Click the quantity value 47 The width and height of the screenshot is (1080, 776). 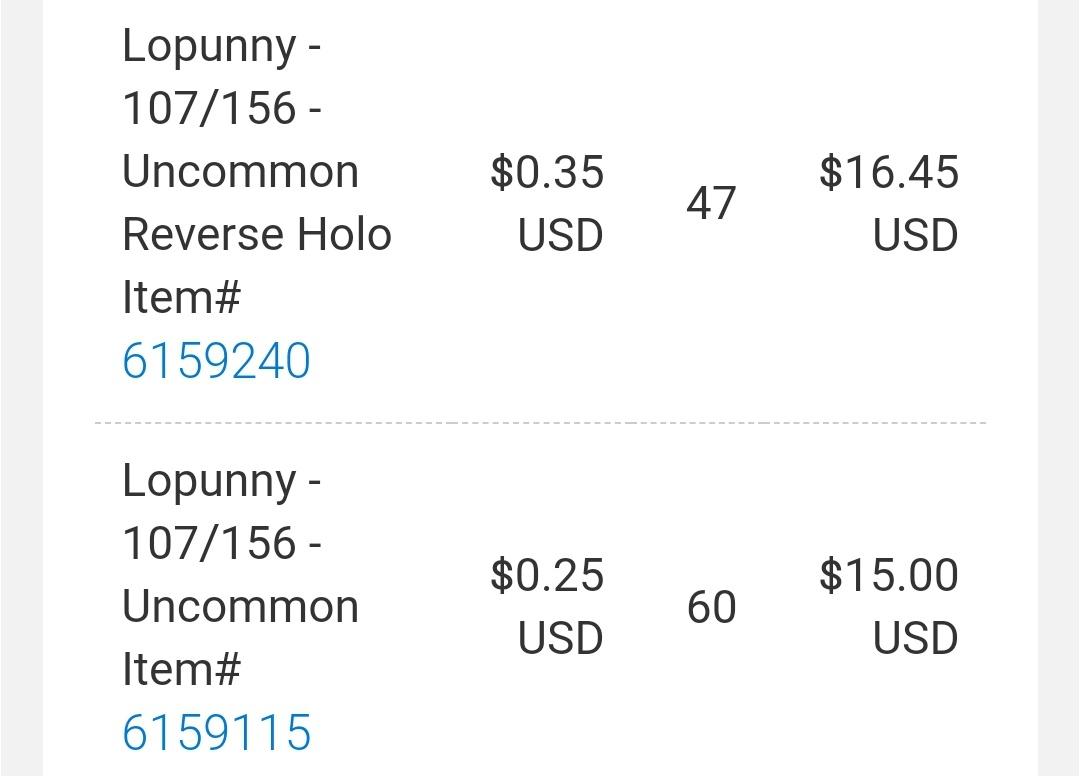712,203
